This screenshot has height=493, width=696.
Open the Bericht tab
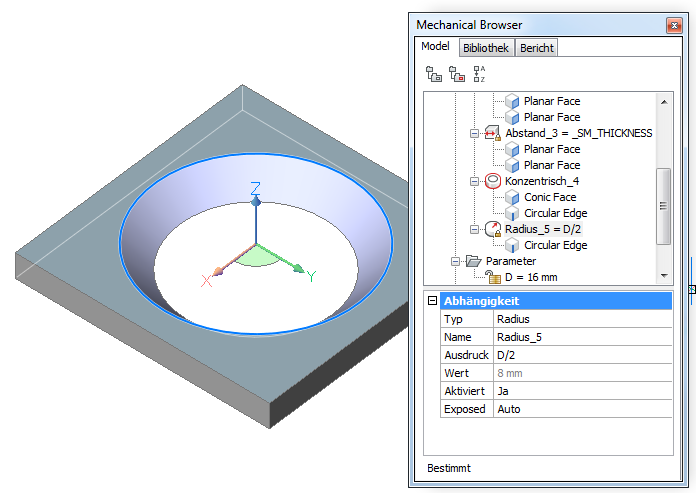coord(536,48)
